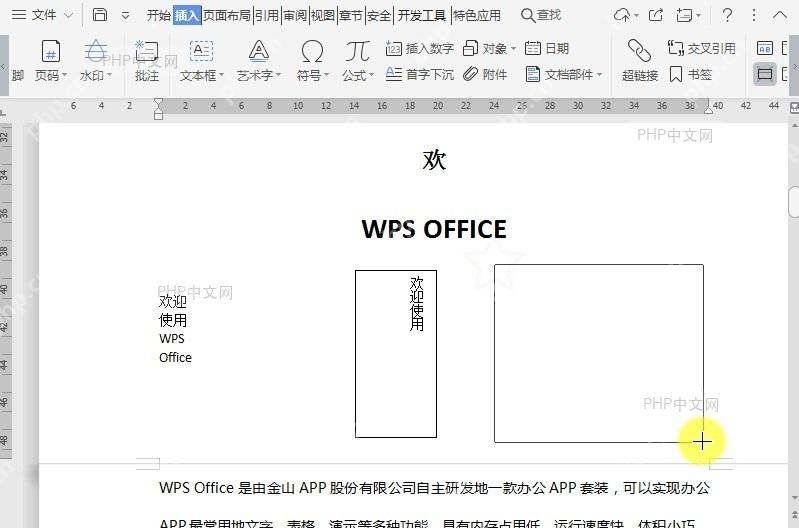Click the large 欢 character
This screenshot has height=528, width=799.
pos(434,160)
